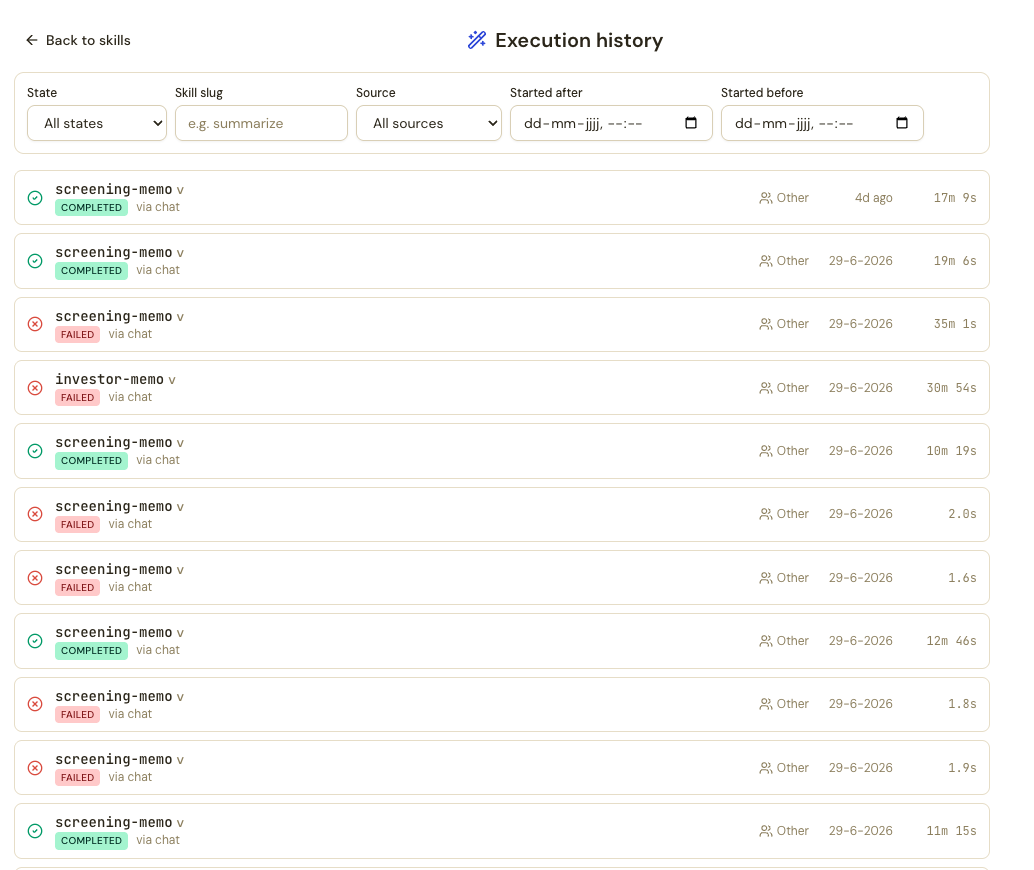Click via chat text on the 1.6s row

click(130, 587)
